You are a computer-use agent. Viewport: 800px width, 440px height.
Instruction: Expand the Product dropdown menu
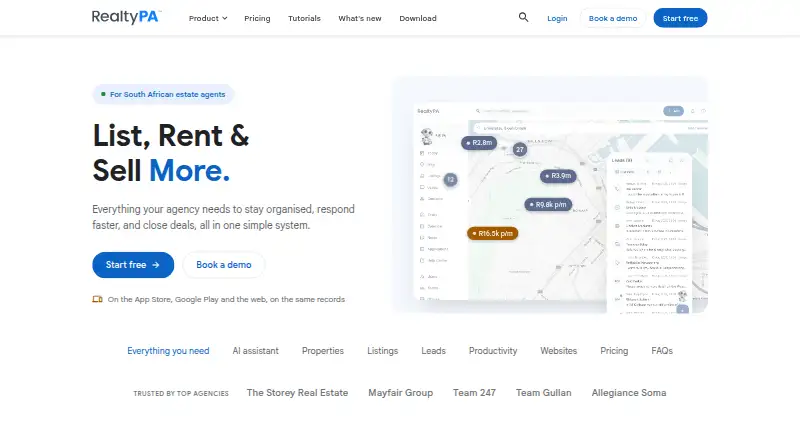point(208,18)
